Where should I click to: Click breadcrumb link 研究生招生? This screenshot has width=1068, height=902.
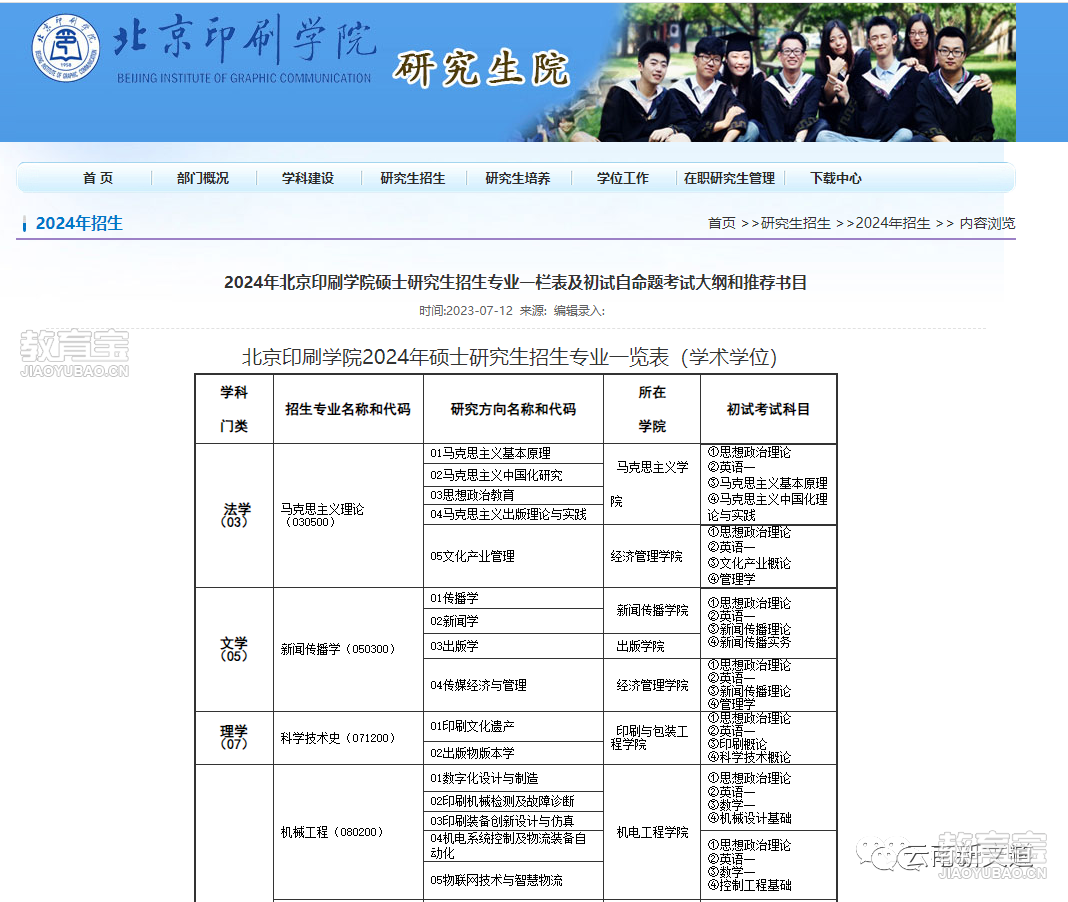tap(796, 223)
